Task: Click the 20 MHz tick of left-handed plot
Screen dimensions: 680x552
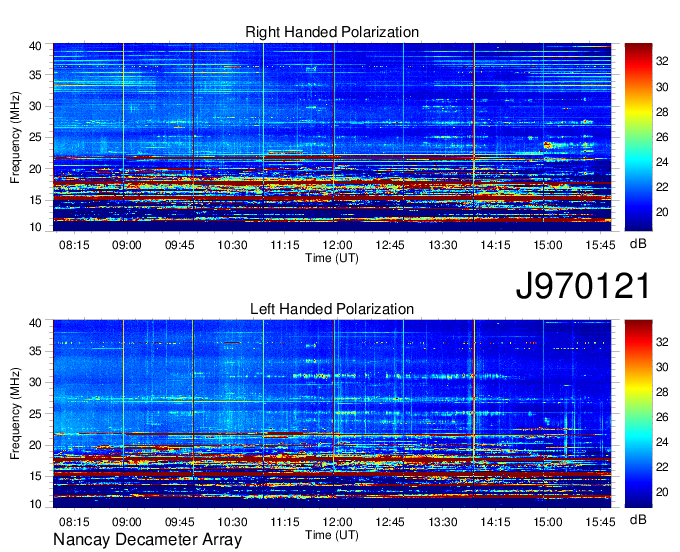Action: 36,445
